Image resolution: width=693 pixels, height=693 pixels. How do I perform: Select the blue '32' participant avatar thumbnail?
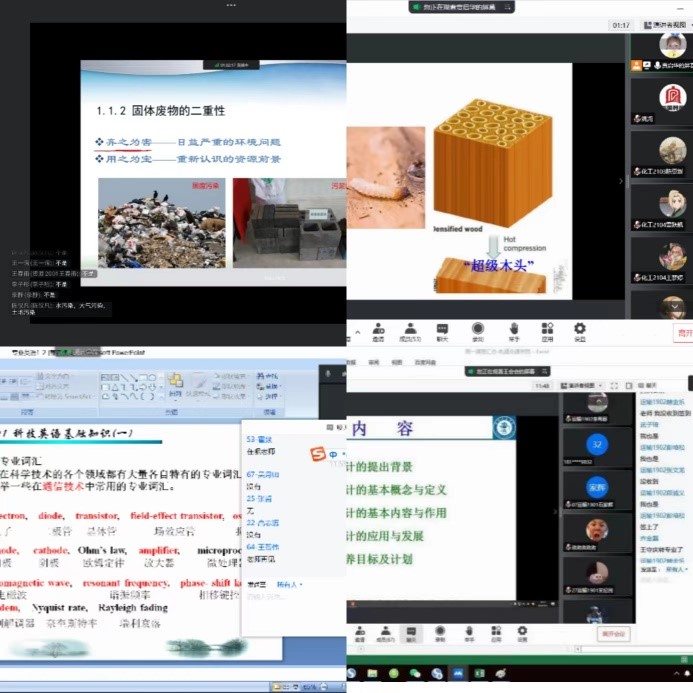(x=596, y=444)
